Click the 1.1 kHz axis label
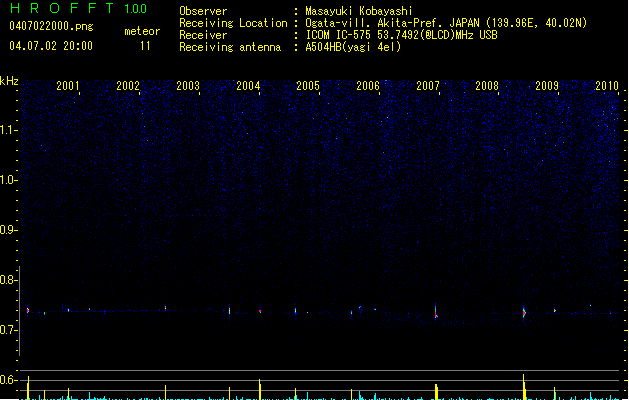629x400 pixels. pos(7,130)
